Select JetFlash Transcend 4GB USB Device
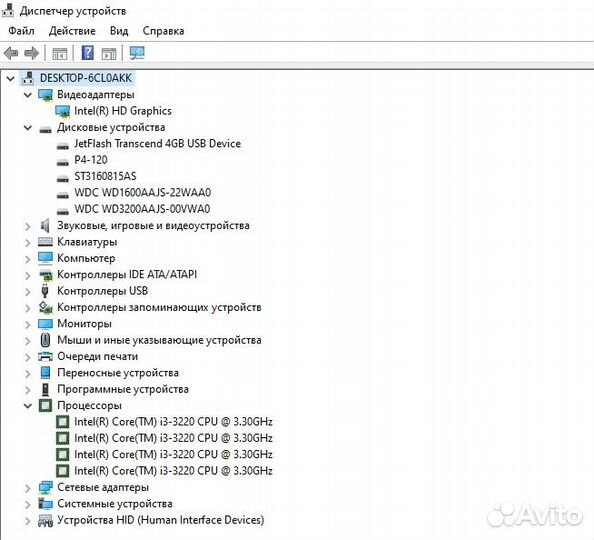Viewport: 594px width, 540px height. point(157,143)
